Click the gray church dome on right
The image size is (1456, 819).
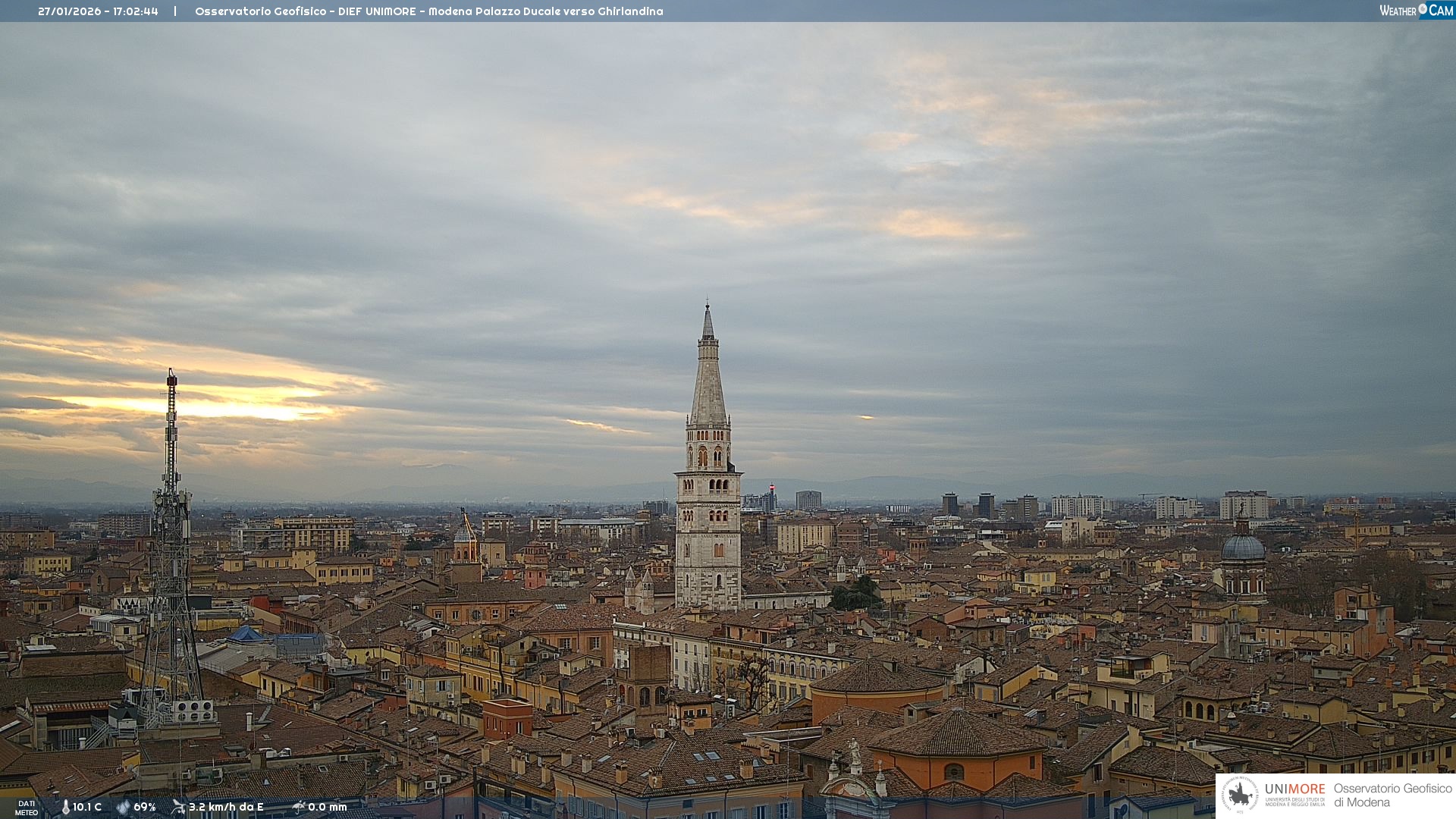1243,548
